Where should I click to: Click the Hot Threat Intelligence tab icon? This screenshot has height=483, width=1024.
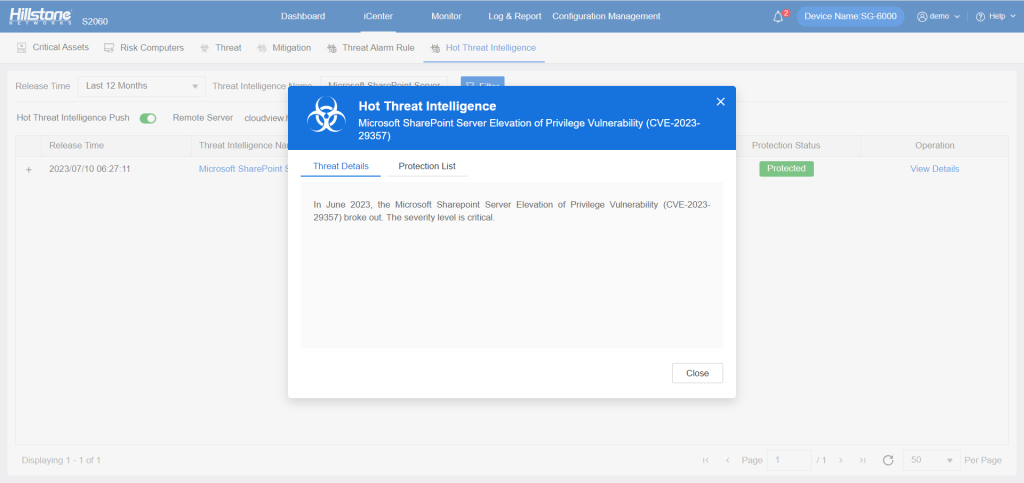436,48
